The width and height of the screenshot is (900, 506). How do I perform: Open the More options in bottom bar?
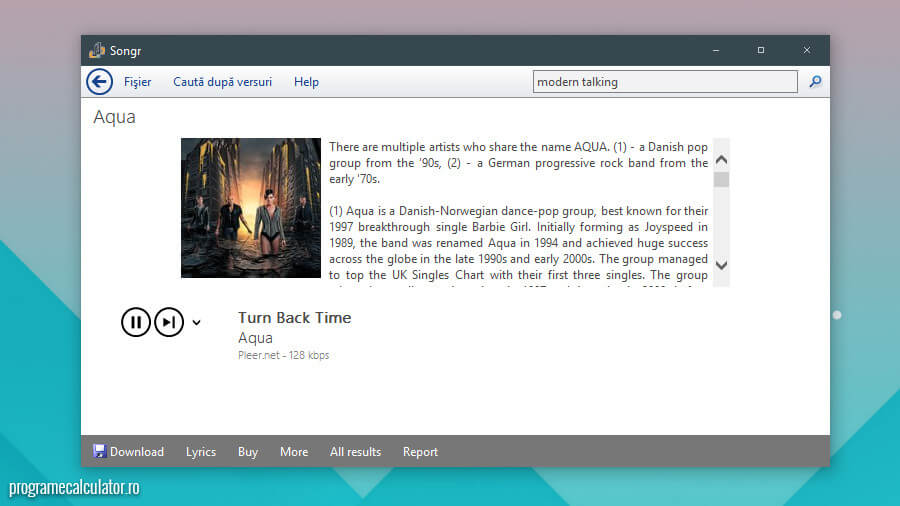coord(294,452)
